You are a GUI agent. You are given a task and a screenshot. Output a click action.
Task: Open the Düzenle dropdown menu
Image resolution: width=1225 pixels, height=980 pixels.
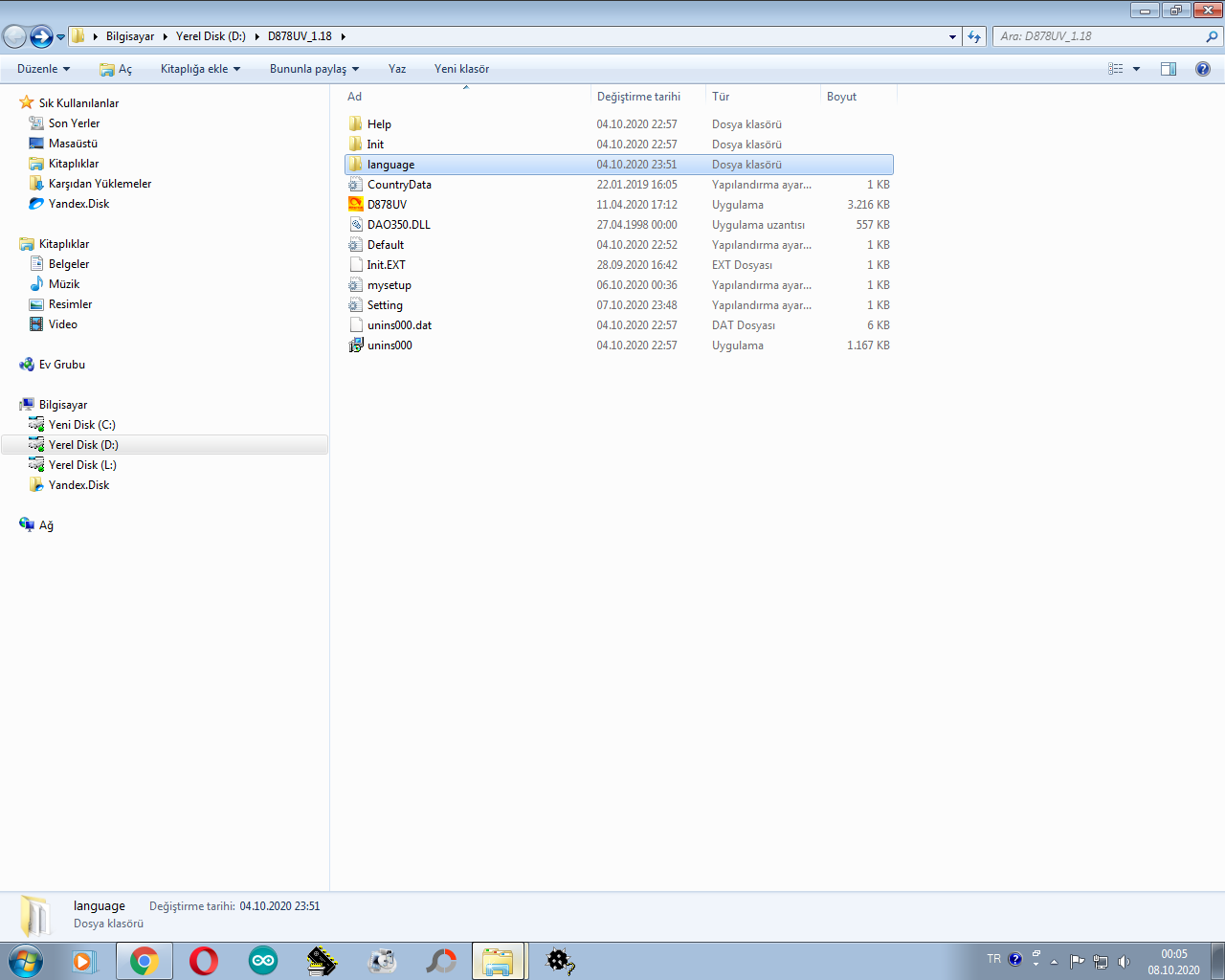pos(44,69)
